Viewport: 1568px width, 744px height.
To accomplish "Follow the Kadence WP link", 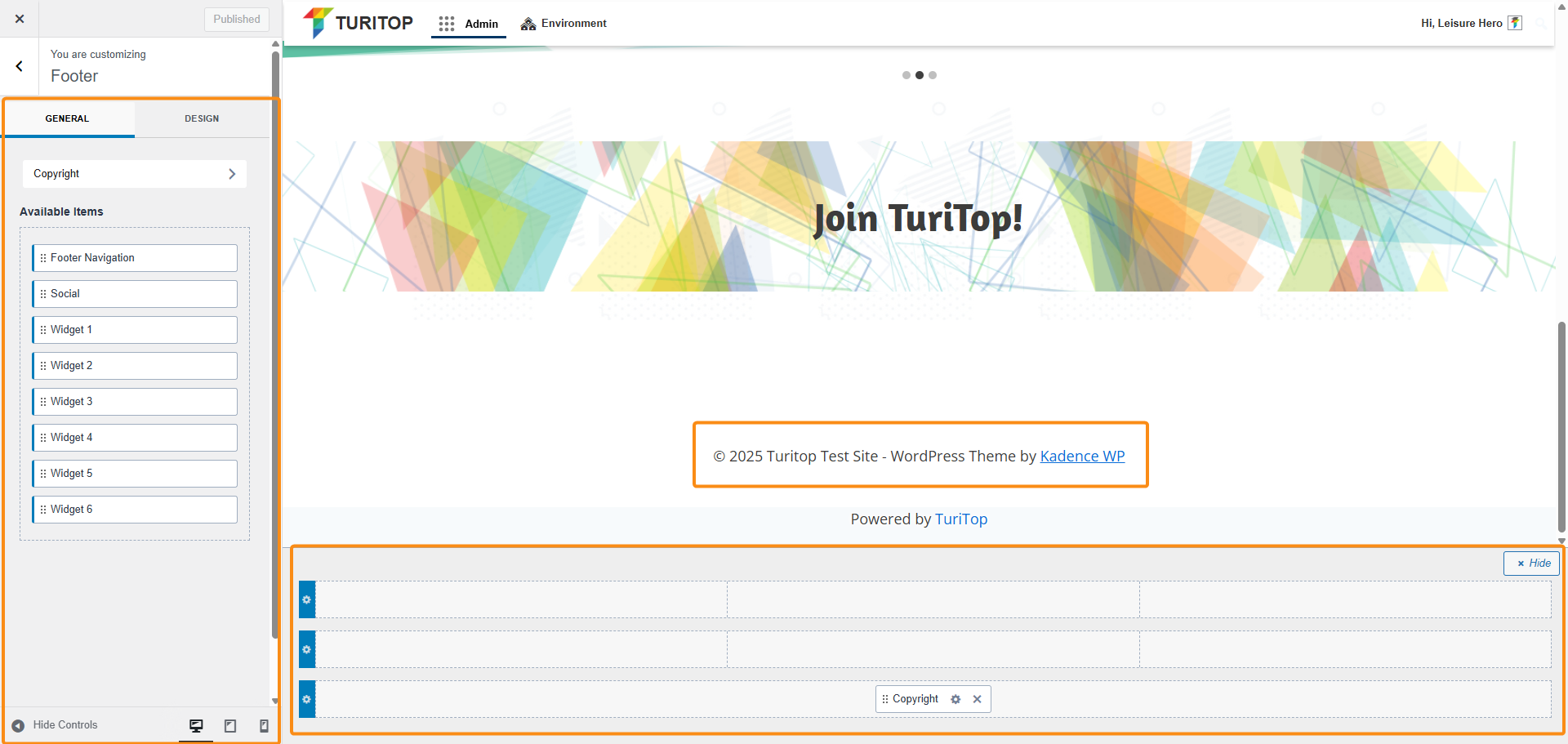I will [x=1082, y=457].
